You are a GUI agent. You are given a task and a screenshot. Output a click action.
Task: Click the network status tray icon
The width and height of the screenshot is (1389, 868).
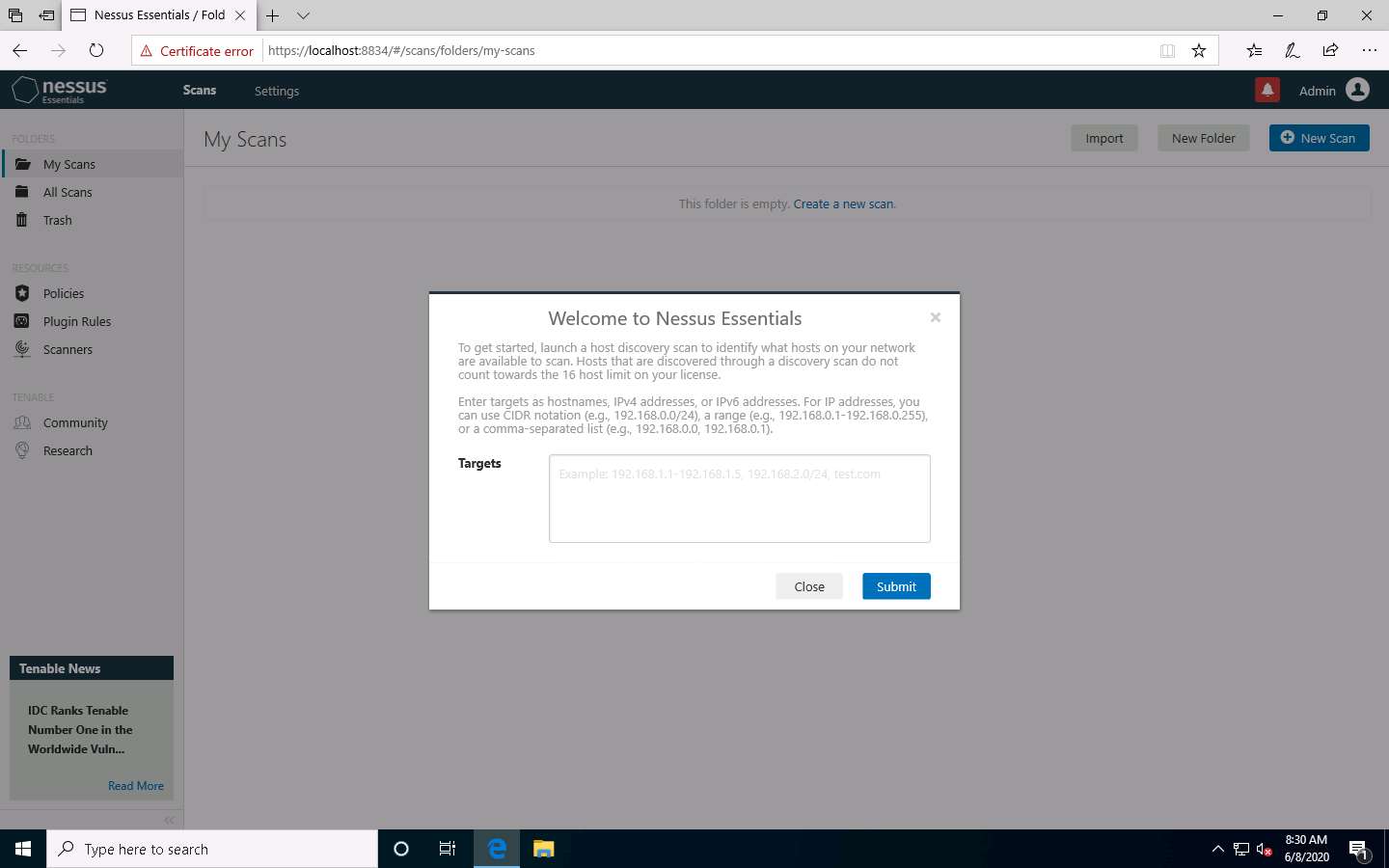1241,849
